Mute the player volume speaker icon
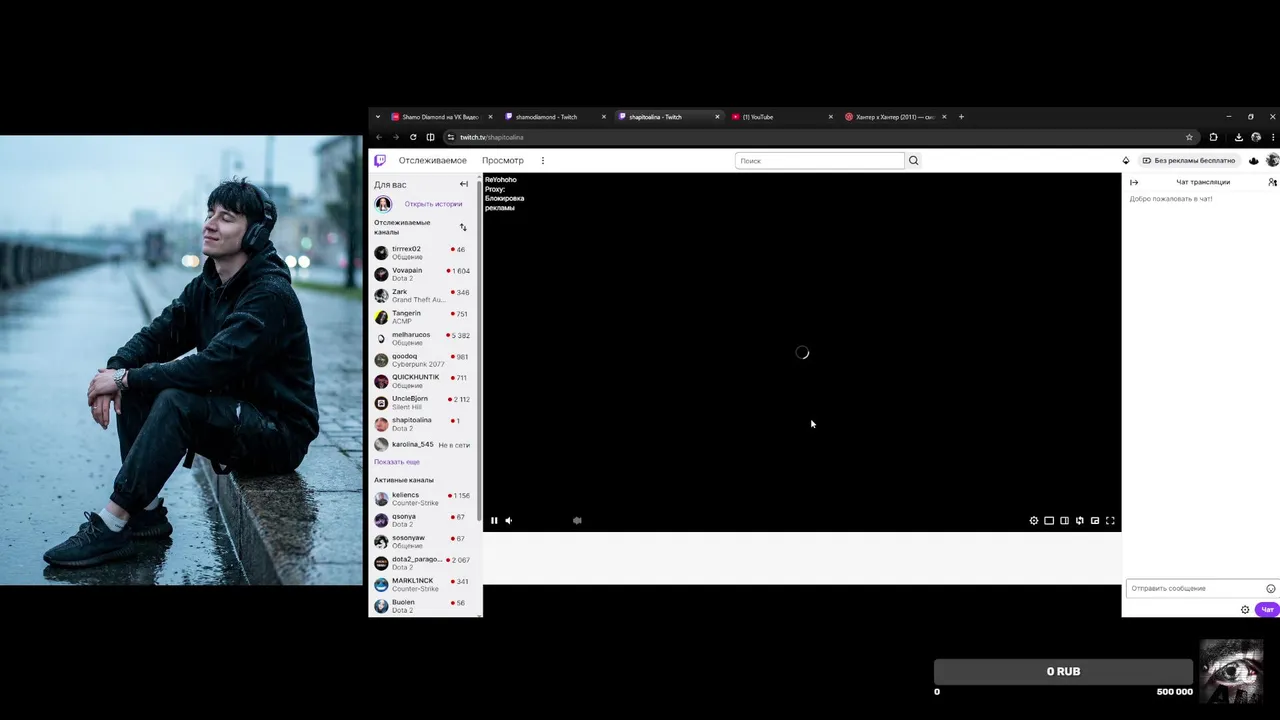 click(509, 520)
